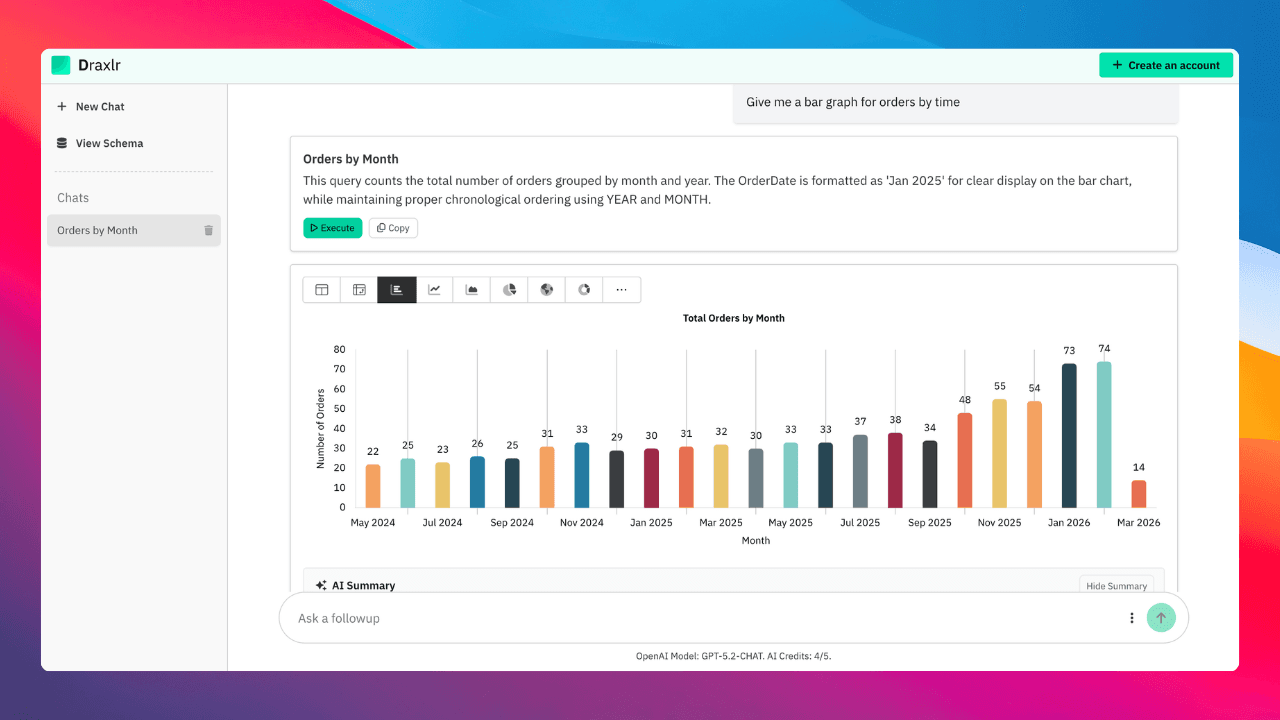Select the globe map chart icon
The height and width of the screenshot is (720, 1280).
547,290
